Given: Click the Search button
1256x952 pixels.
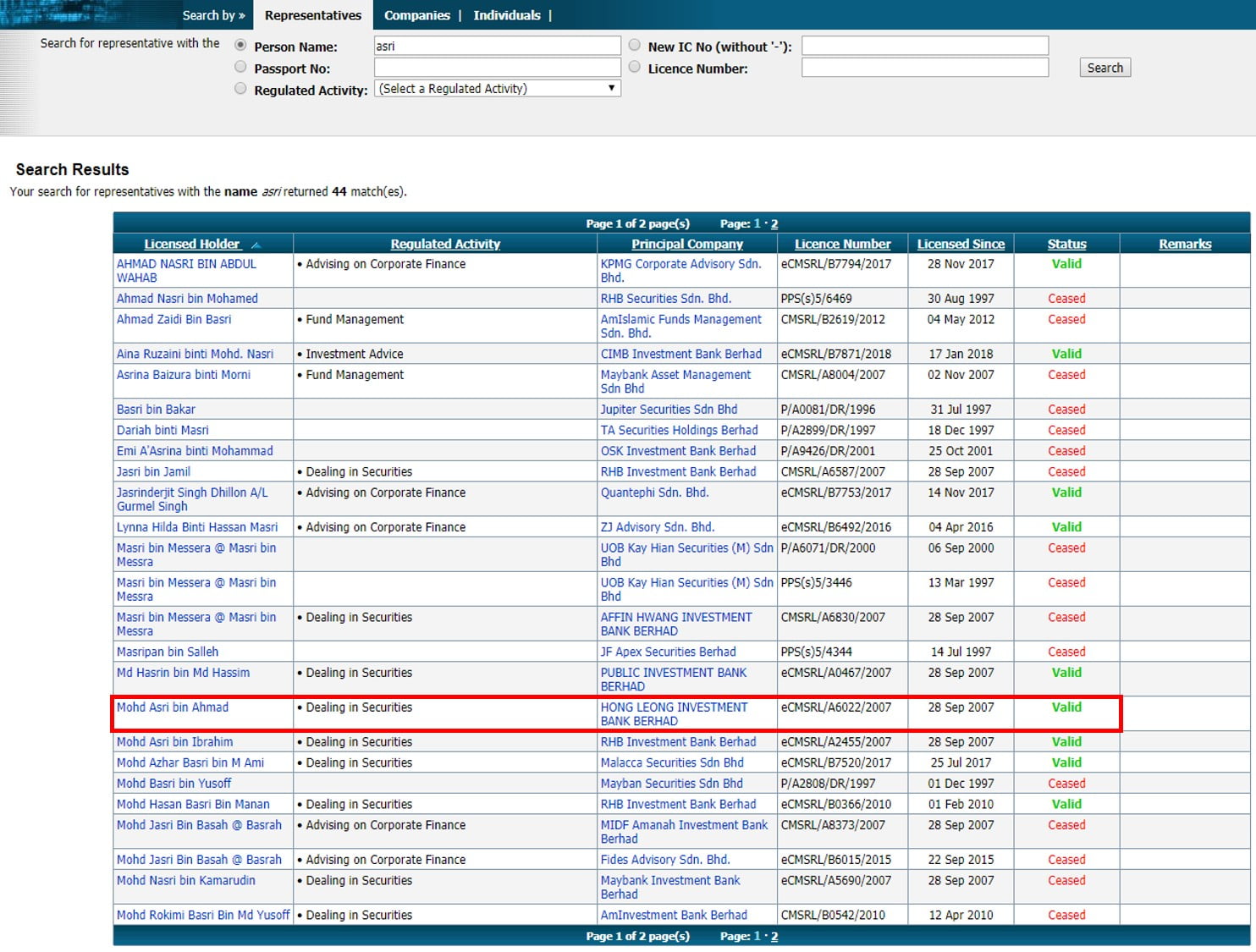Looking at the screenshot, I should (1105, 68).
